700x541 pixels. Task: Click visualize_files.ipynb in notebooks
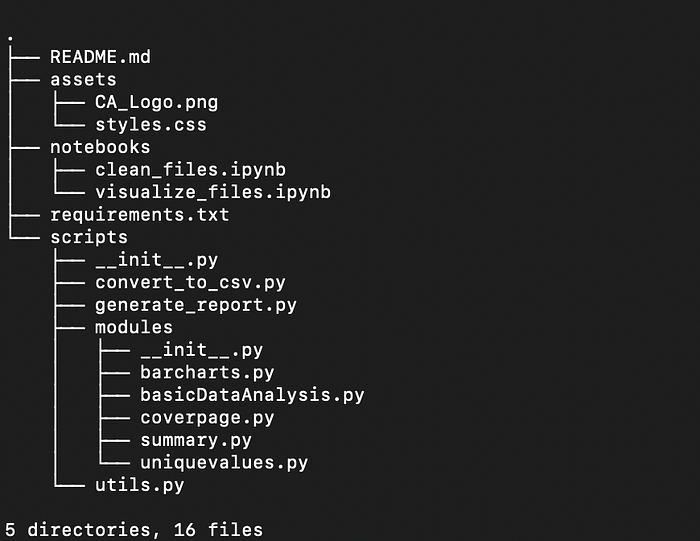tap(212, 192)
